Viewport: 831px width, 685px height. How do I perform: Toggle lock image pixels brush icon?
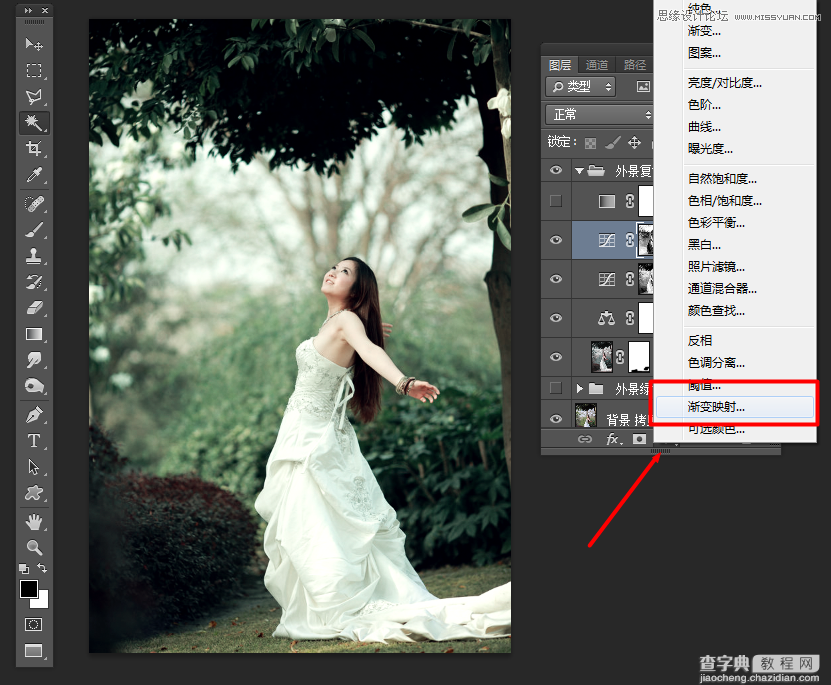[612, 142]
